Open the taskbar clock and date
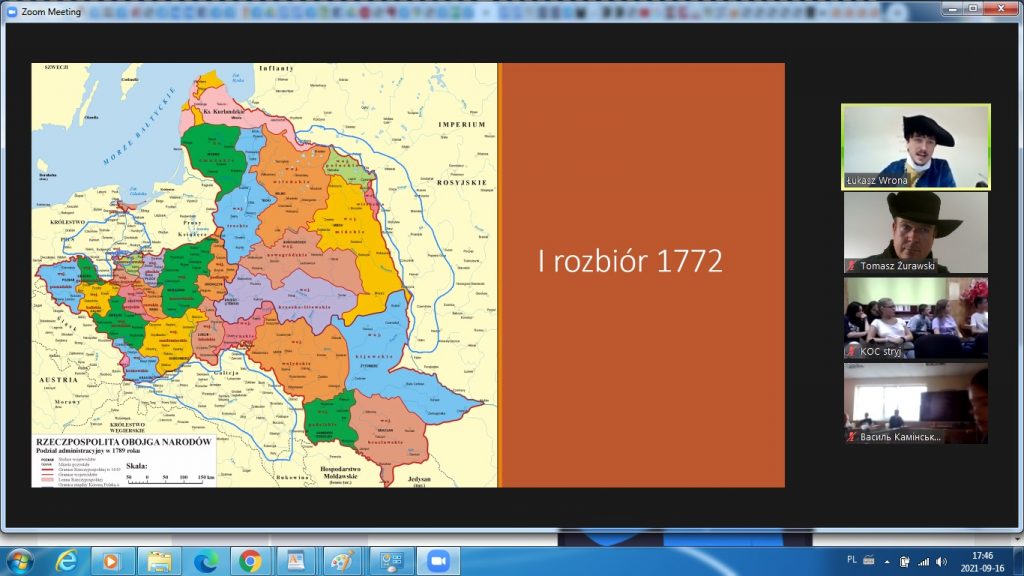 click(x=981, y=561)
